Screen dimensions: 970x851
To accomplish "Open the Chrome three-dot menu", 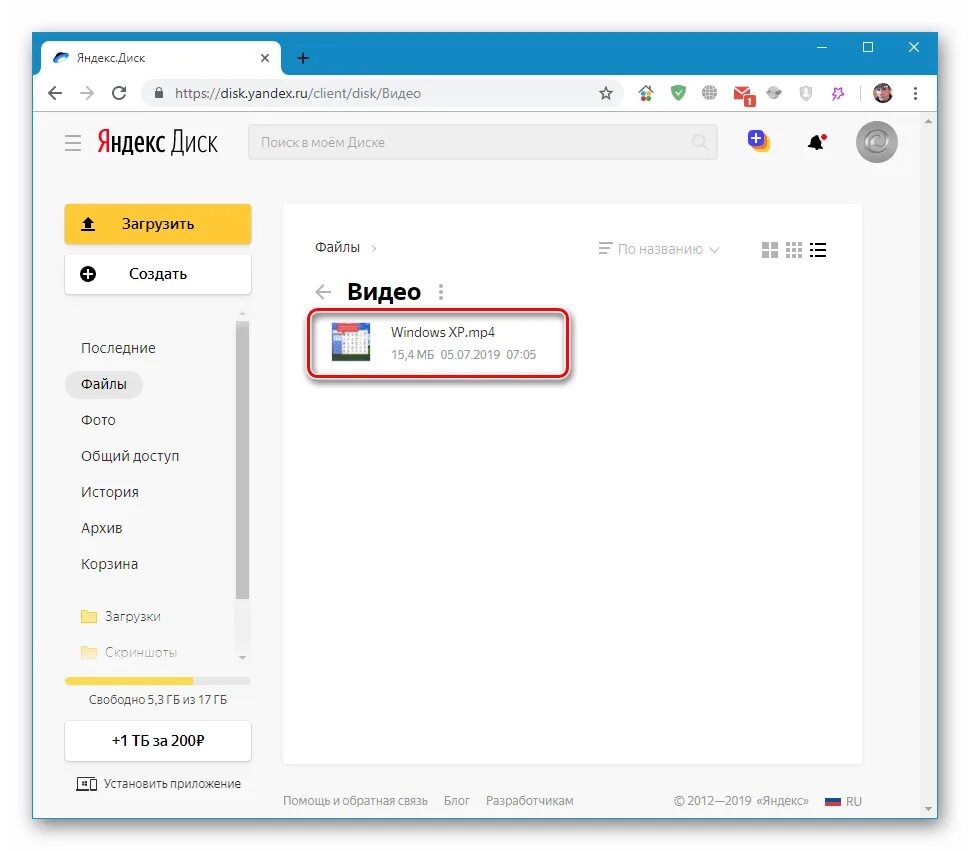I will [915, 93].
